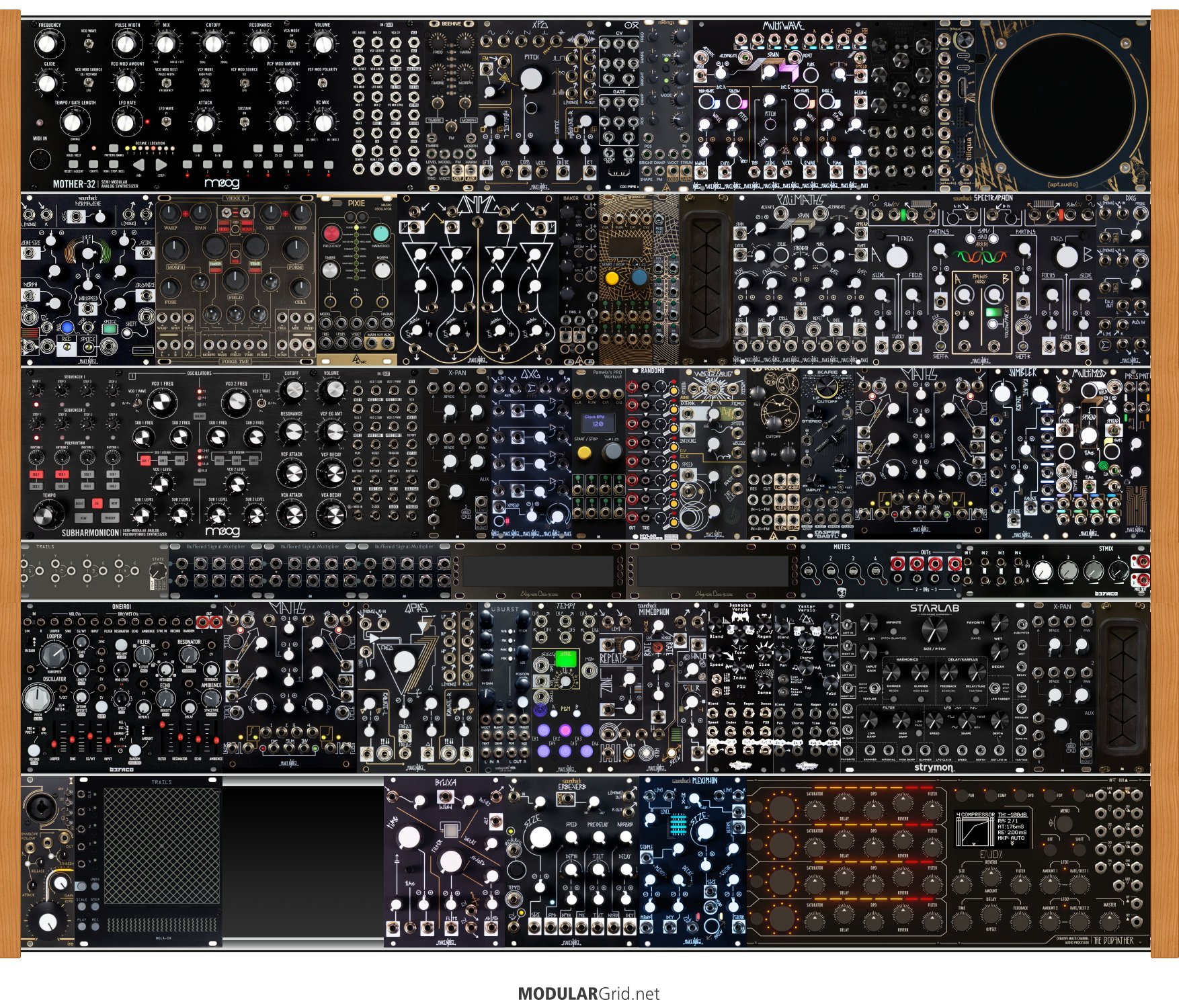Screen dimensions: 1179x1008
Task: Click the Mother-32 Cutoff knob
Action: point(213,44)
